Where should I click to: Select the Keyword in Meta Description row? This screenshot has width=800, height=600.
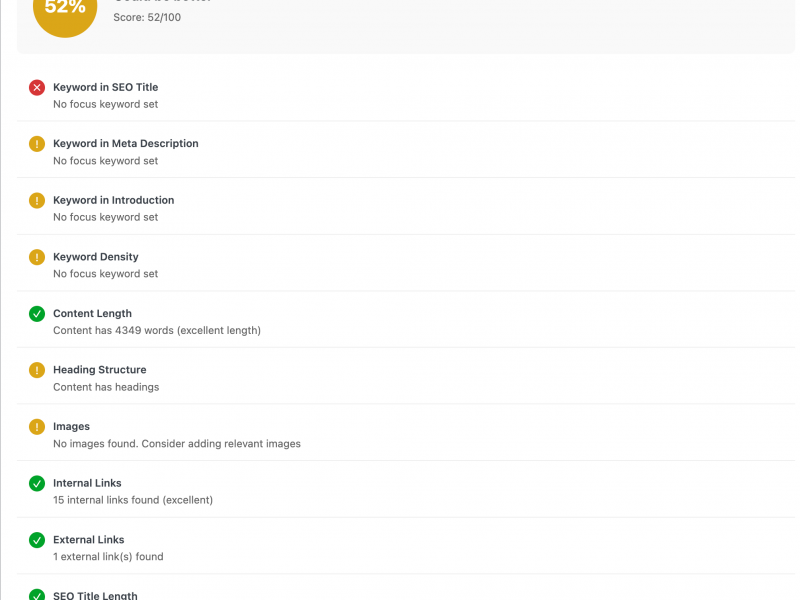[400, 151]
